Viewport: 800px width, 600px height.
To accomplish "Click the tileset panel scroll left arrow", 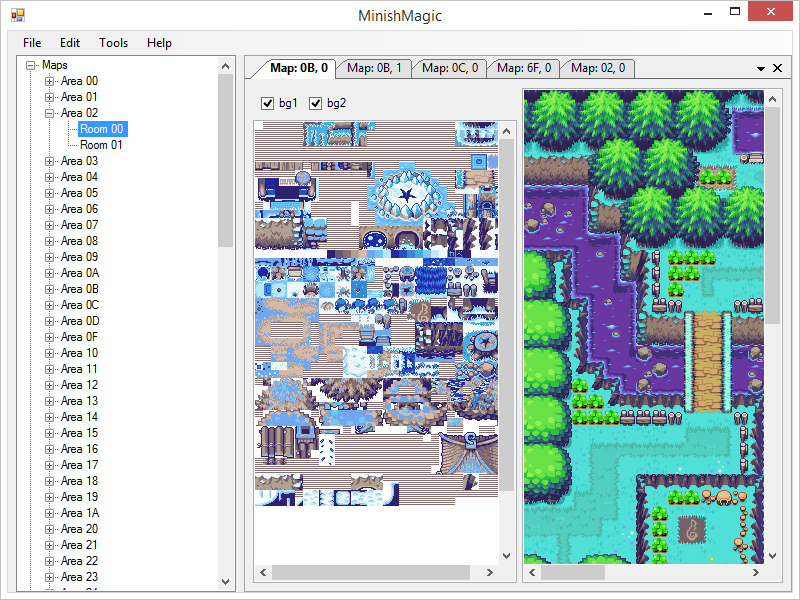I will 263,572.
